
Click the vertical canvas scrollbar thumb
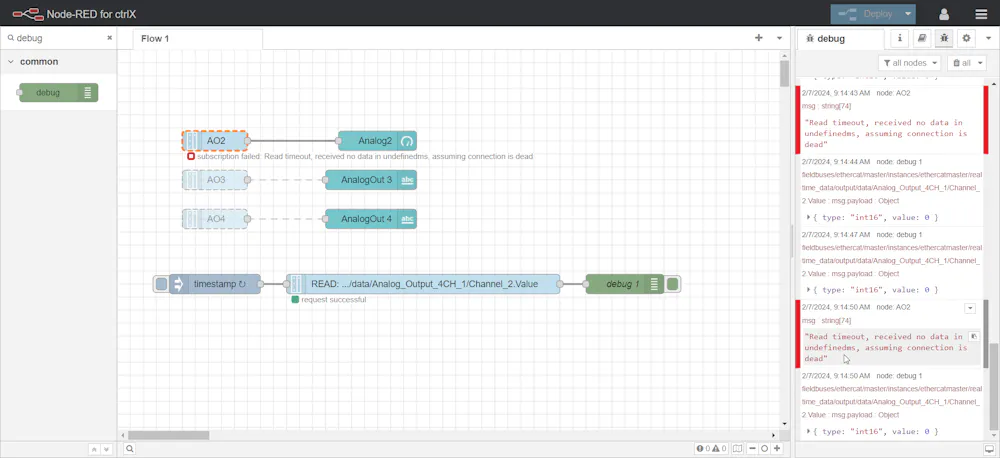tap(784, 73)
